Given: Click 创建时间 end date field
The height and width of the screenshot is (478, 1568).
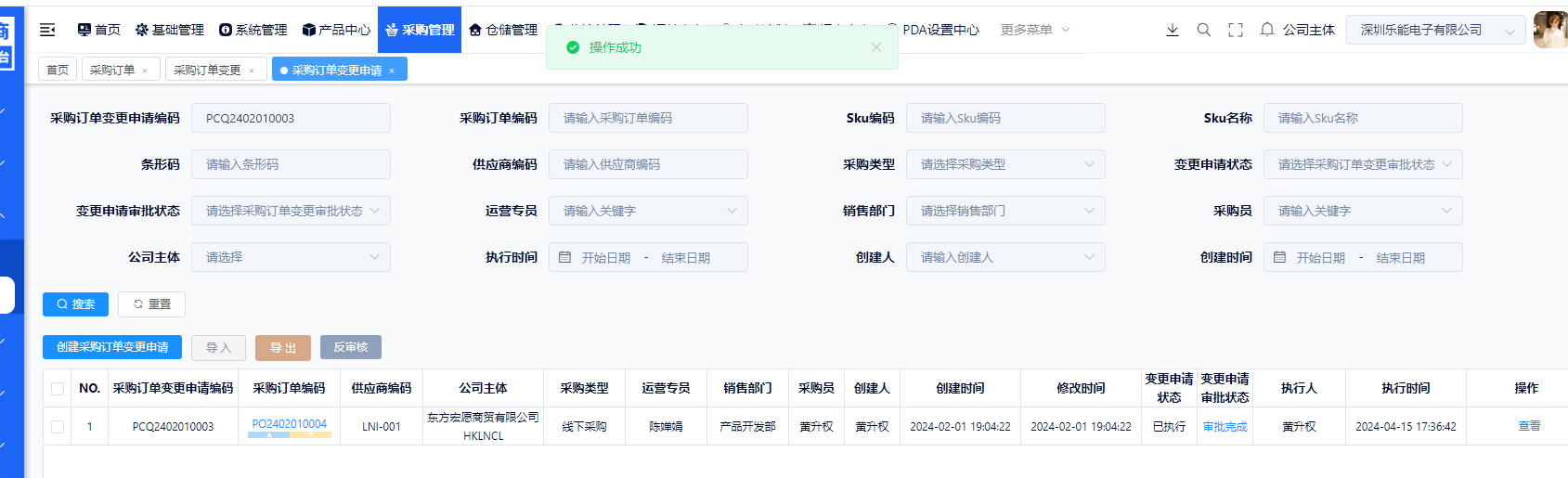Looking at the screenshot, I should (1401, 257).
